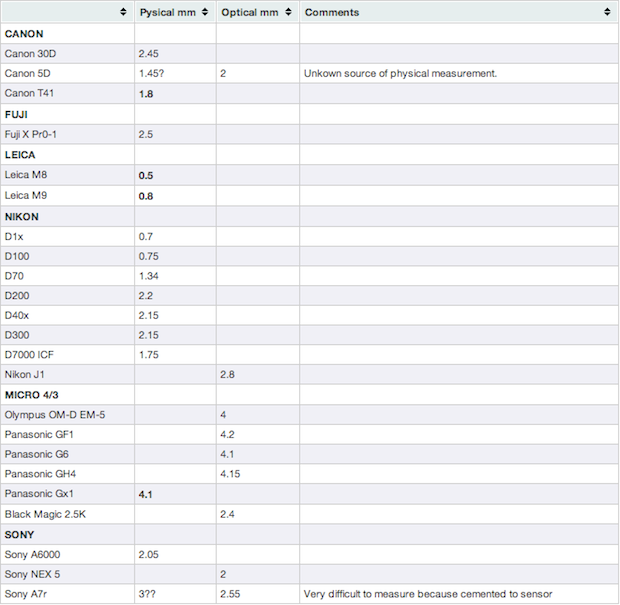
Task: Click the 3?? physical value
Action: [147, 594]
